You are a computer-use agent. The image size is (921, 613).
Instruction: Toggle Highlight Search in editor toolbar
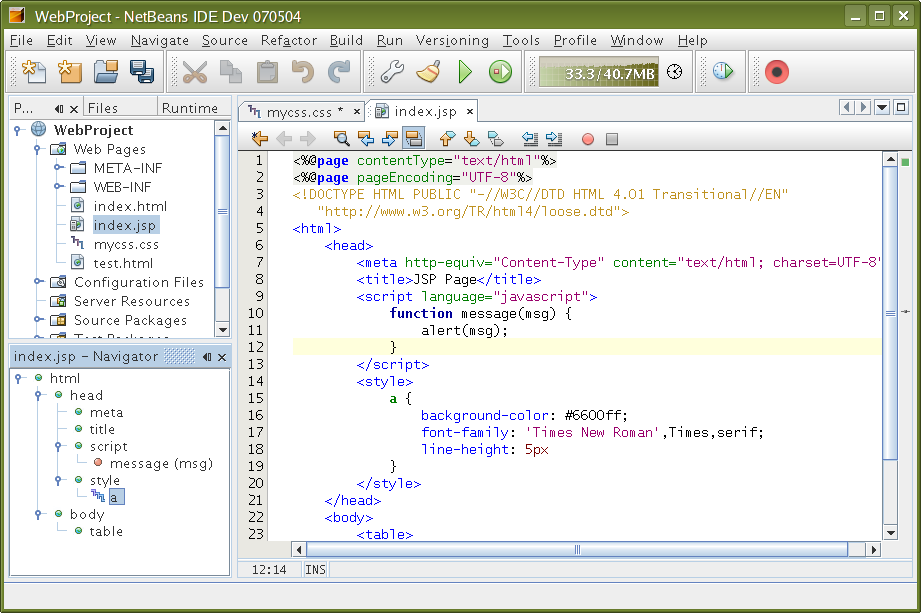point(414,139)
